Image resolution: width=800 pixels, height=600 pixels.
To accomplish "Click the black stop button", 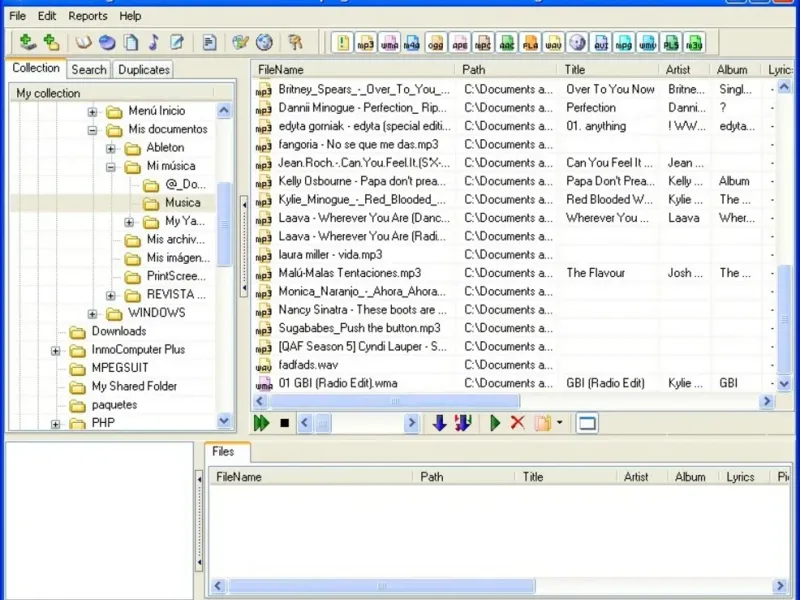I will pyautogui.click(x=285, y=423).
